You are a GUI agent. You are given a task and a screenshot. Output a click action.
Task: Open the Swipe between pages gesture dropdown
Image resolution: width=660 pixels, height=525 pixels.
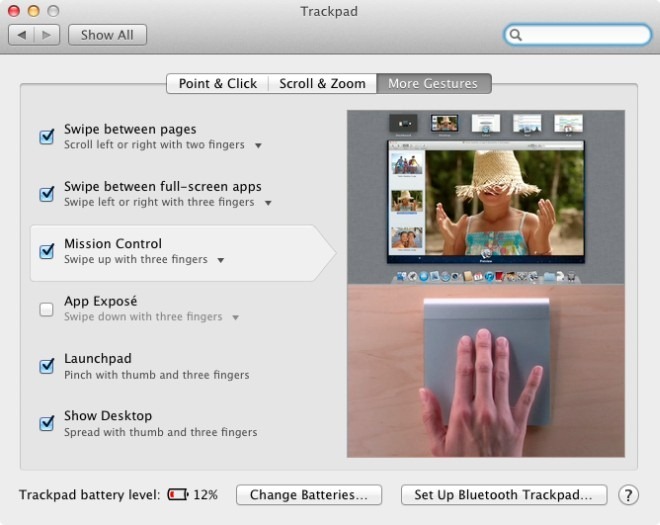pos(258,146)
